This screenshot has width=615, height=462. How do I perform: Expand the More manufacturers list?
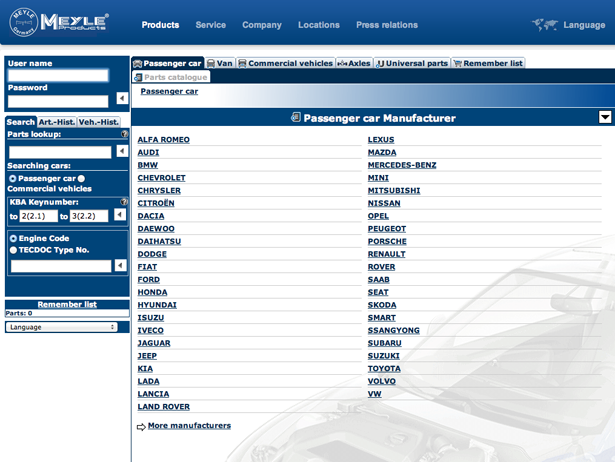[x=188, y=426]
